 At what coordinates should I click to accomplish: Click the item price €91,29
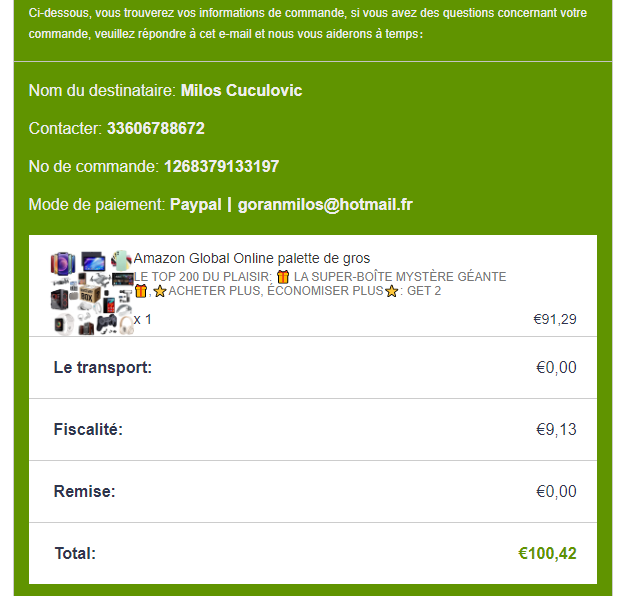tap(555, 320)
